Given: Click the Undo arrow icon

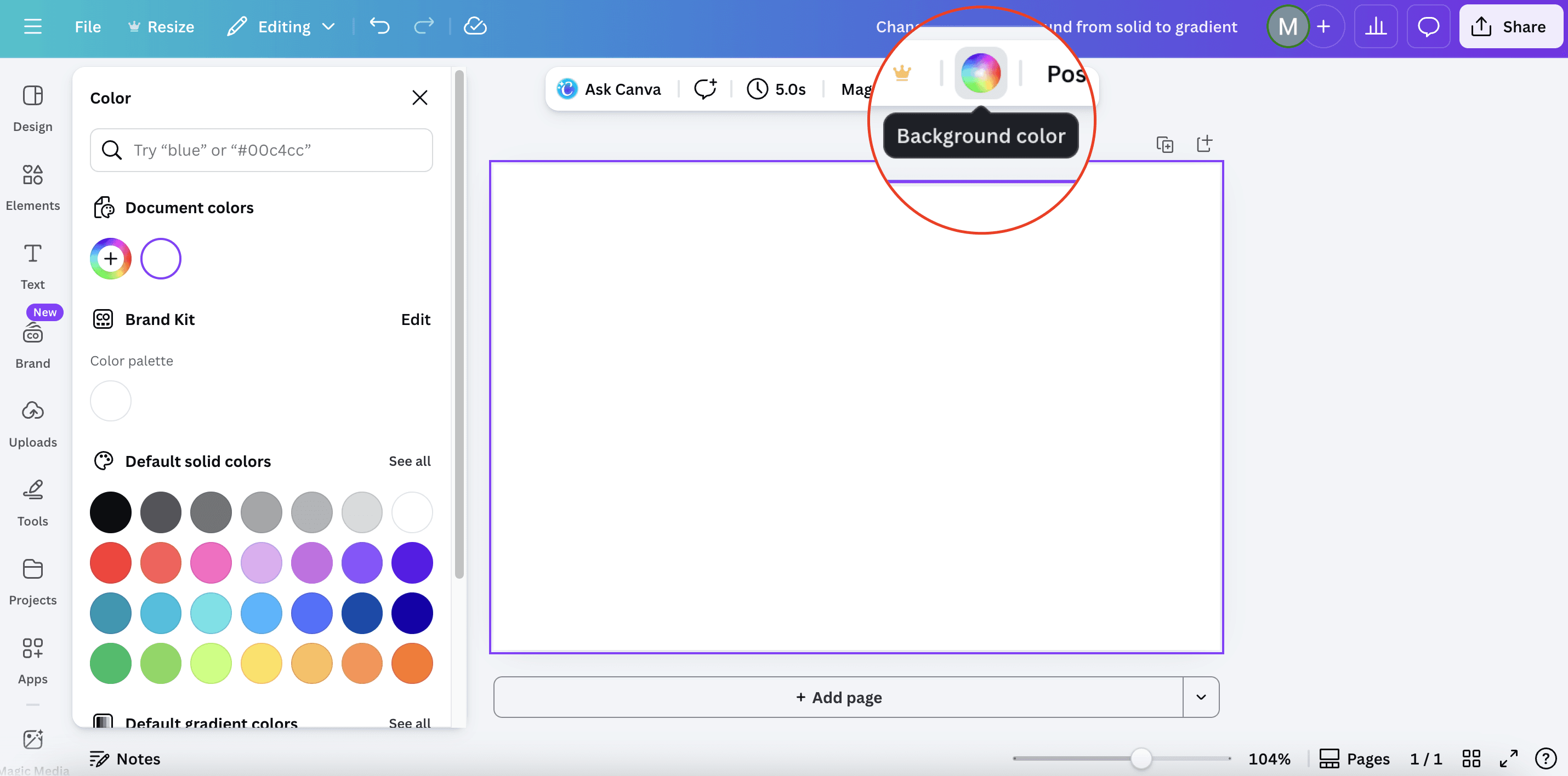Looking at the screenshot, I should 379,26.
